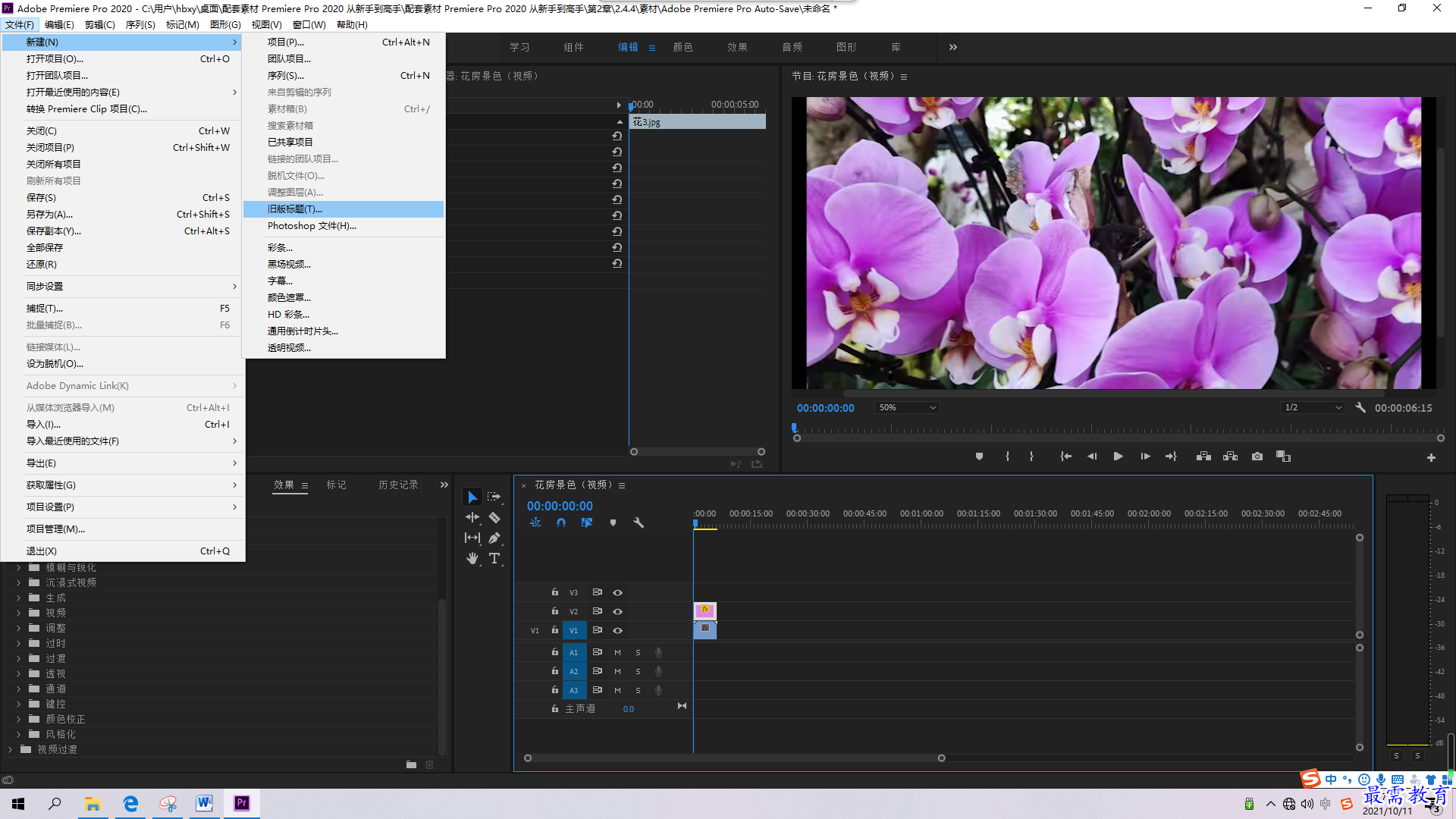Click the Extract button
This screenshot has height=819, width=1456.
pos(1230,457)
